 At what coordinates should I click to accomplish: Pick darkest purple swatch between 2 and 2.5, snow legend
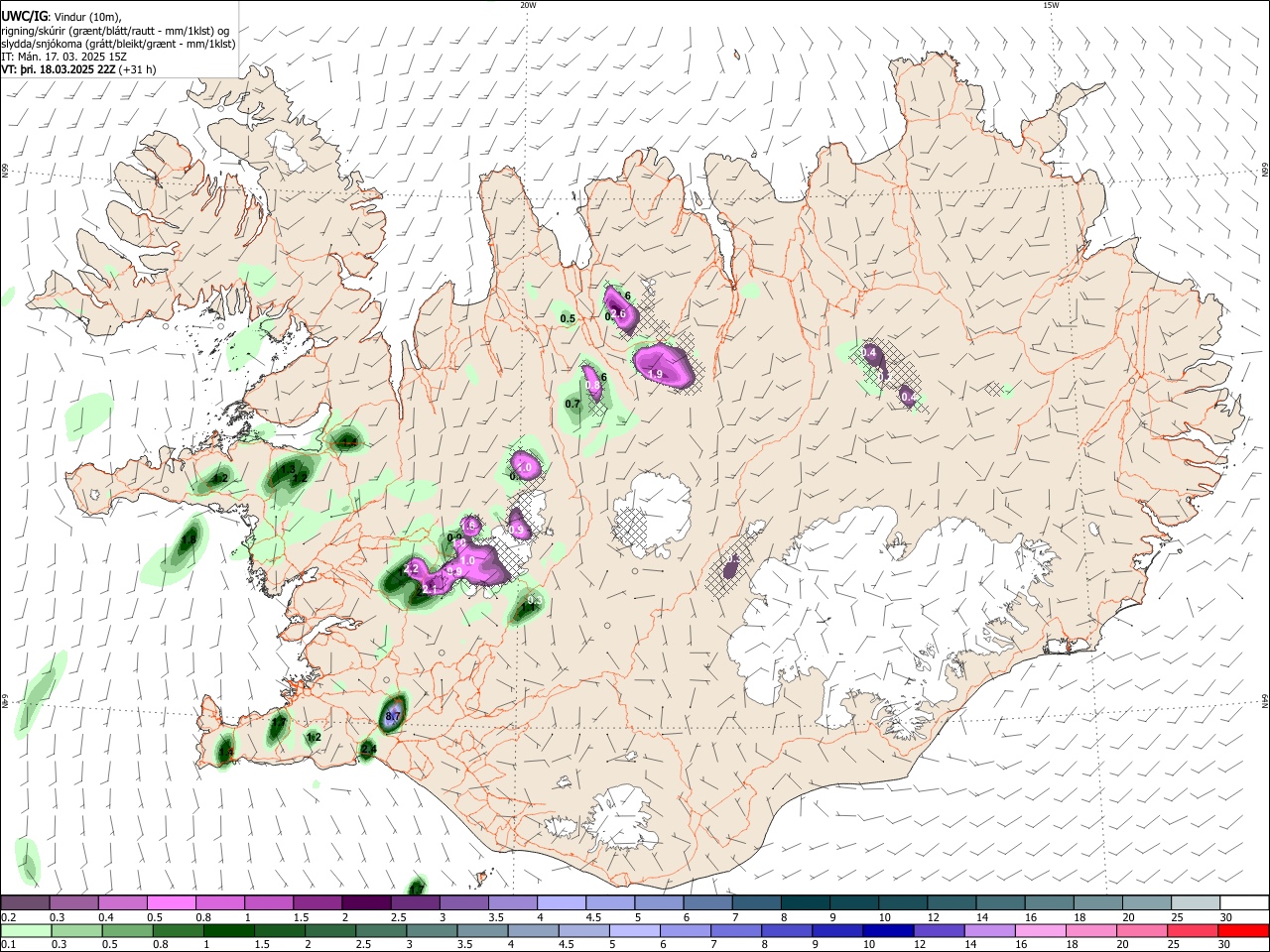365,903
